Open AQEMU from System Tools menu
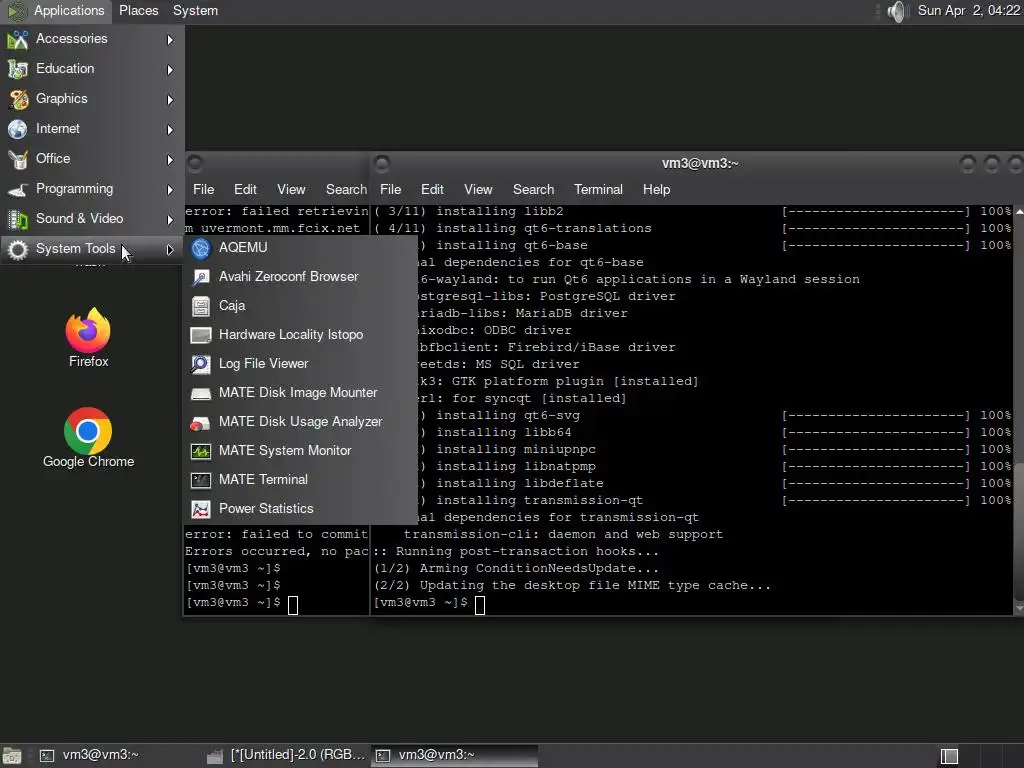Image resolution: width=1024 pixels, height=768 pixels. [x=300, y=248]
